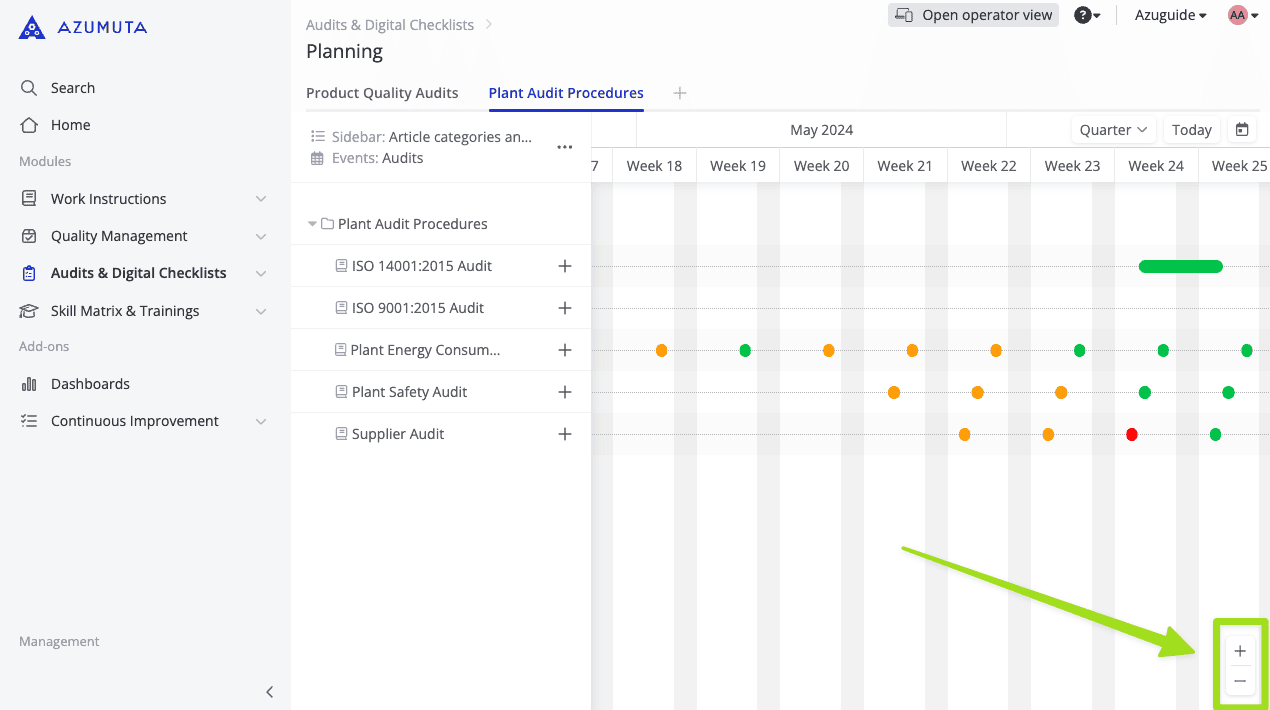Click the Today button
The height and width of the screenshot is (710, 1270).
click(x=1191, y=130)
